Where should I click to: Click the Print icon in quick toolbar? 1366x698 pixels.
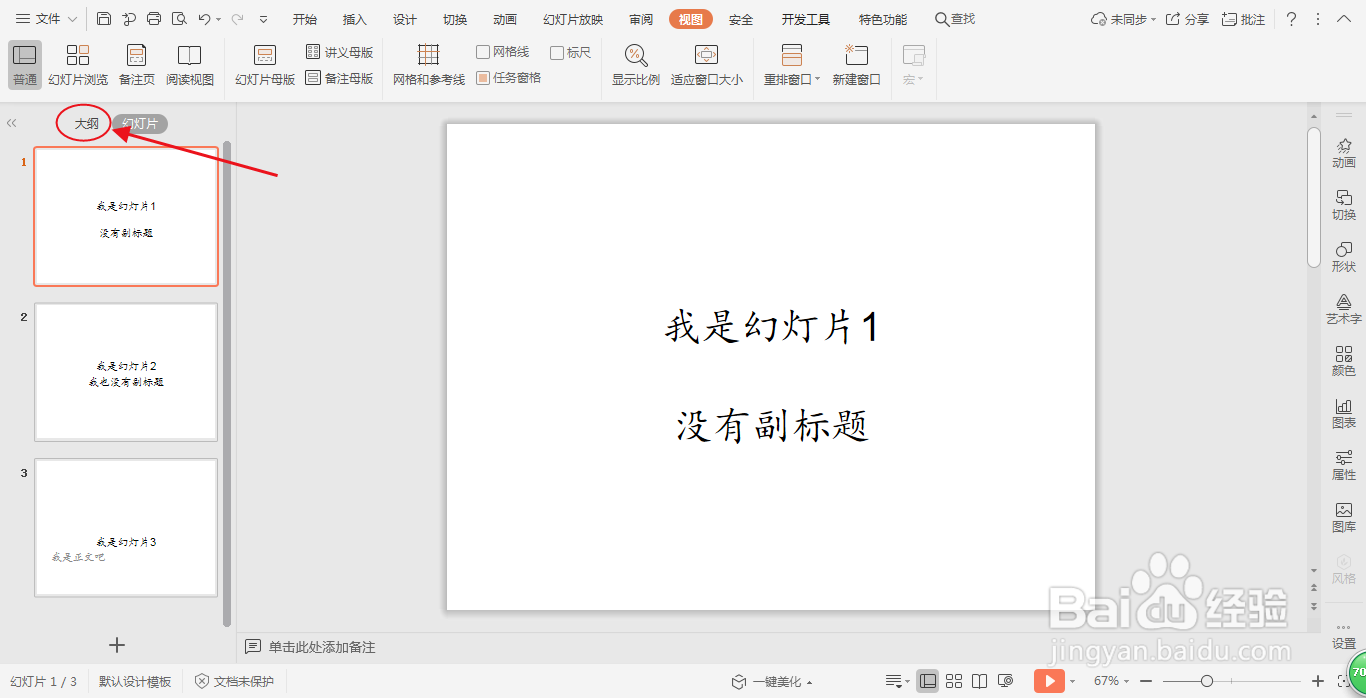point(154,19)
